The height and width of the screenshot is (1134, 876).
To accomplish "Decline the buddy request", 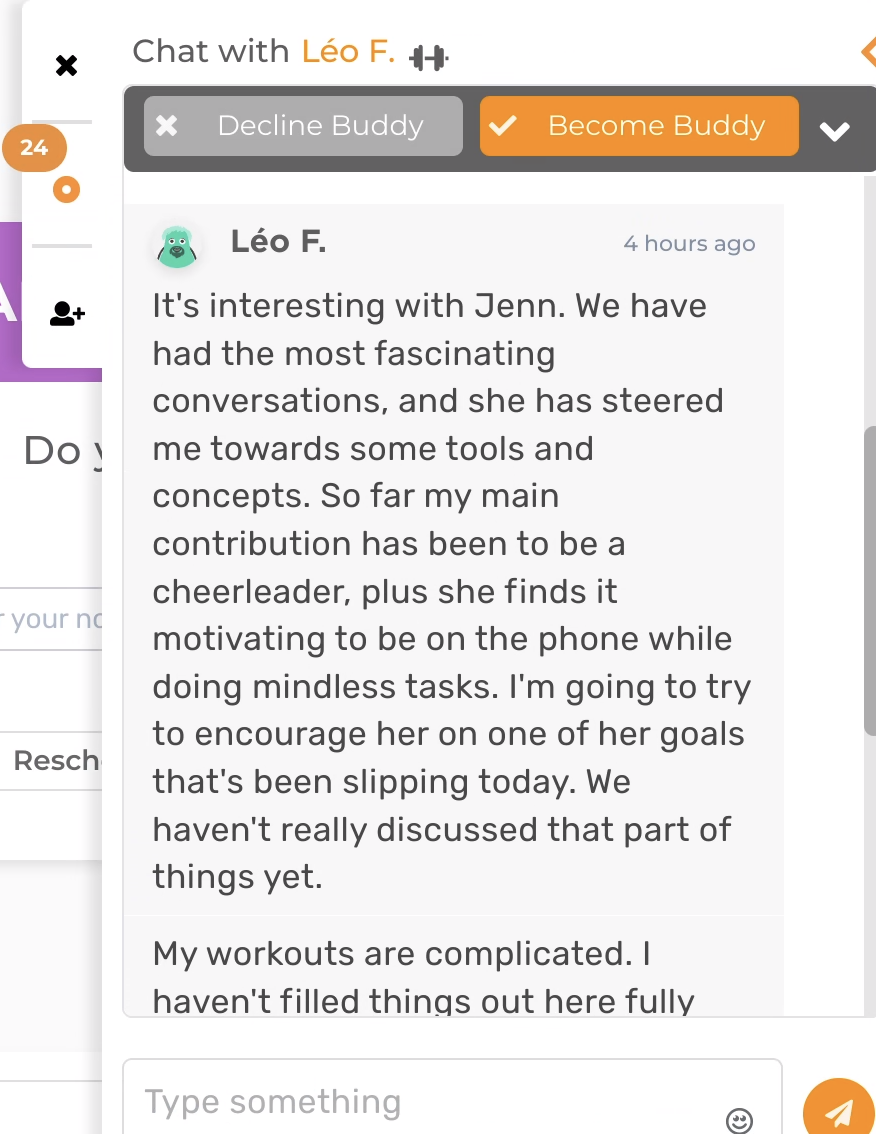I will (303, 126).
